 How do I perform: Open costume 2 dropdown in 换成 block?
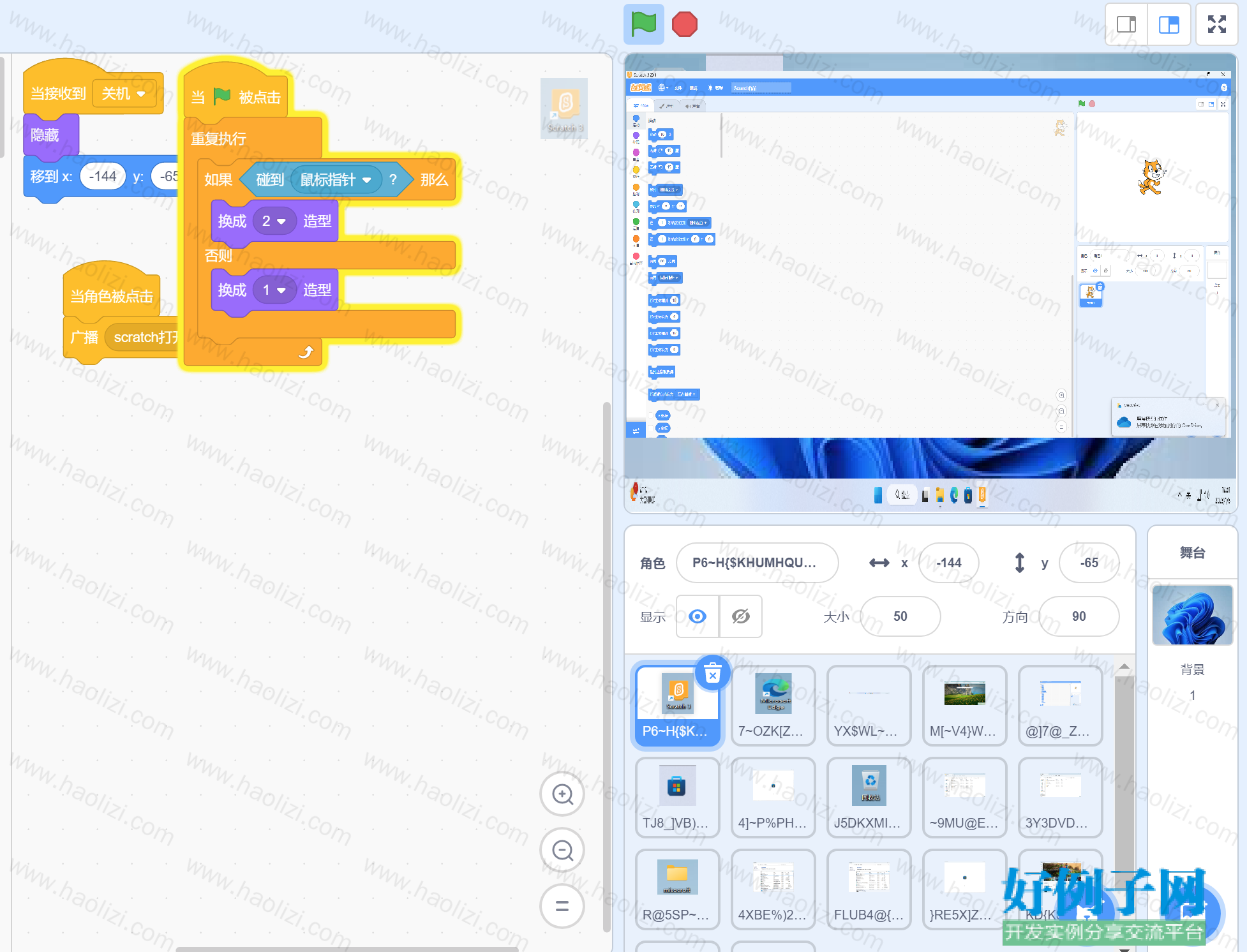[274, 221]
